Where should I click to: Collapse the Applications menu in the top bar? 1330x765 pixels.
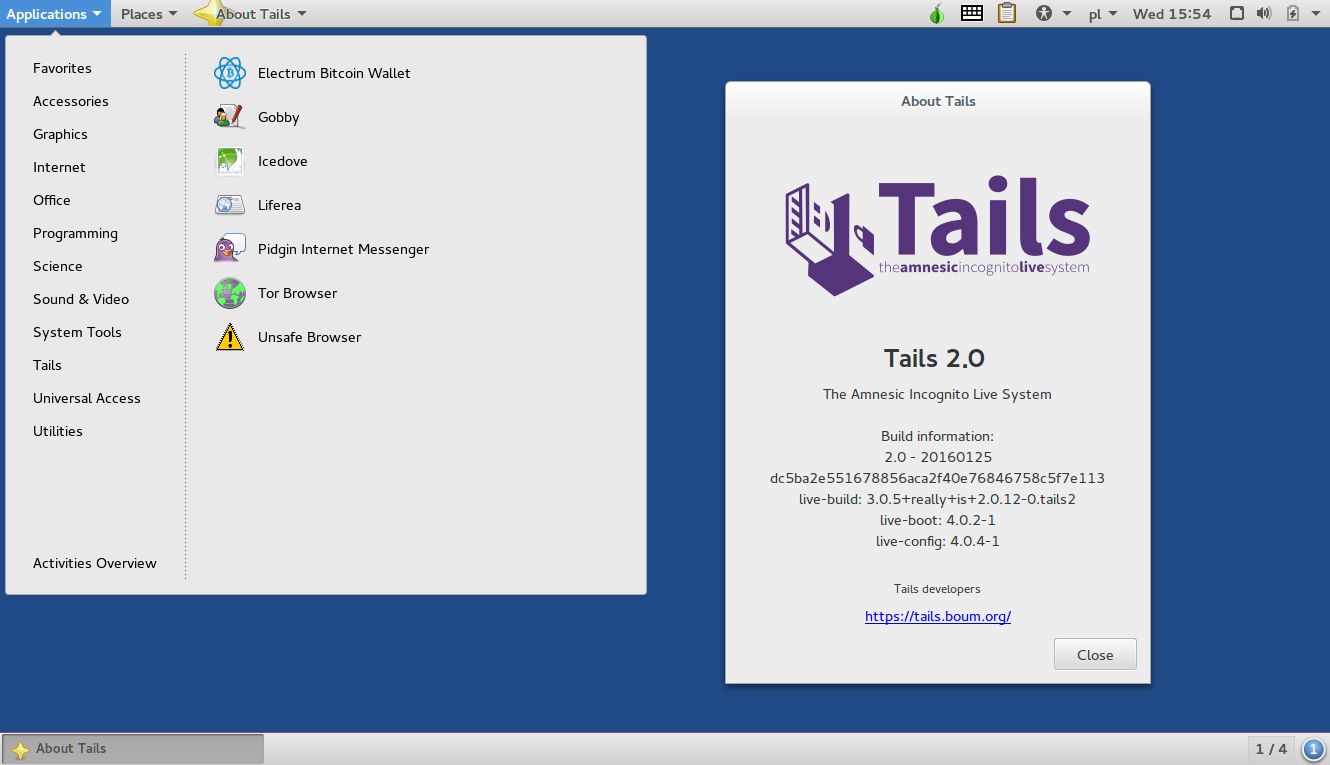55,14
